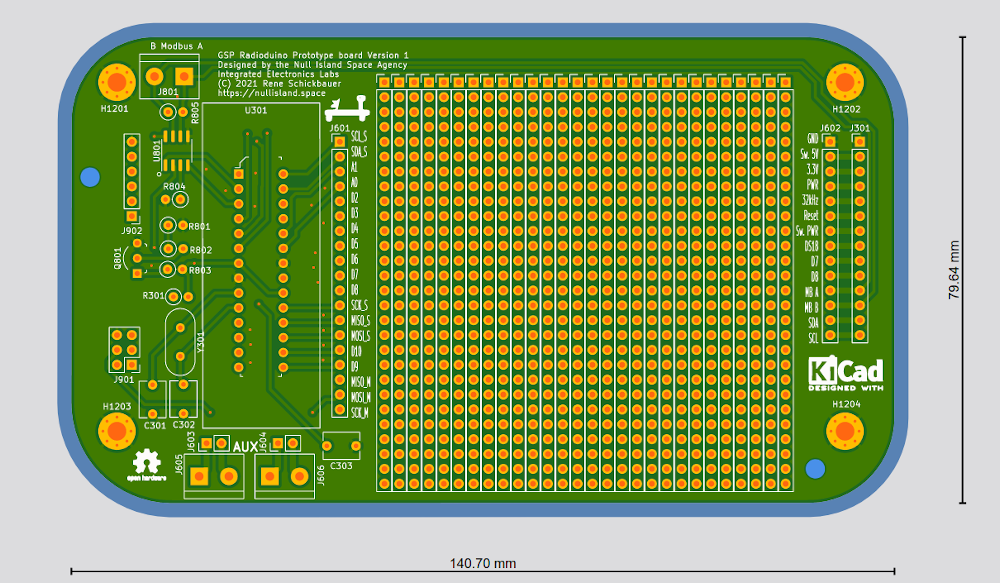Click the MOSI_M pin label
This screenshot has height=583, width=1000.
coord(360,397)
